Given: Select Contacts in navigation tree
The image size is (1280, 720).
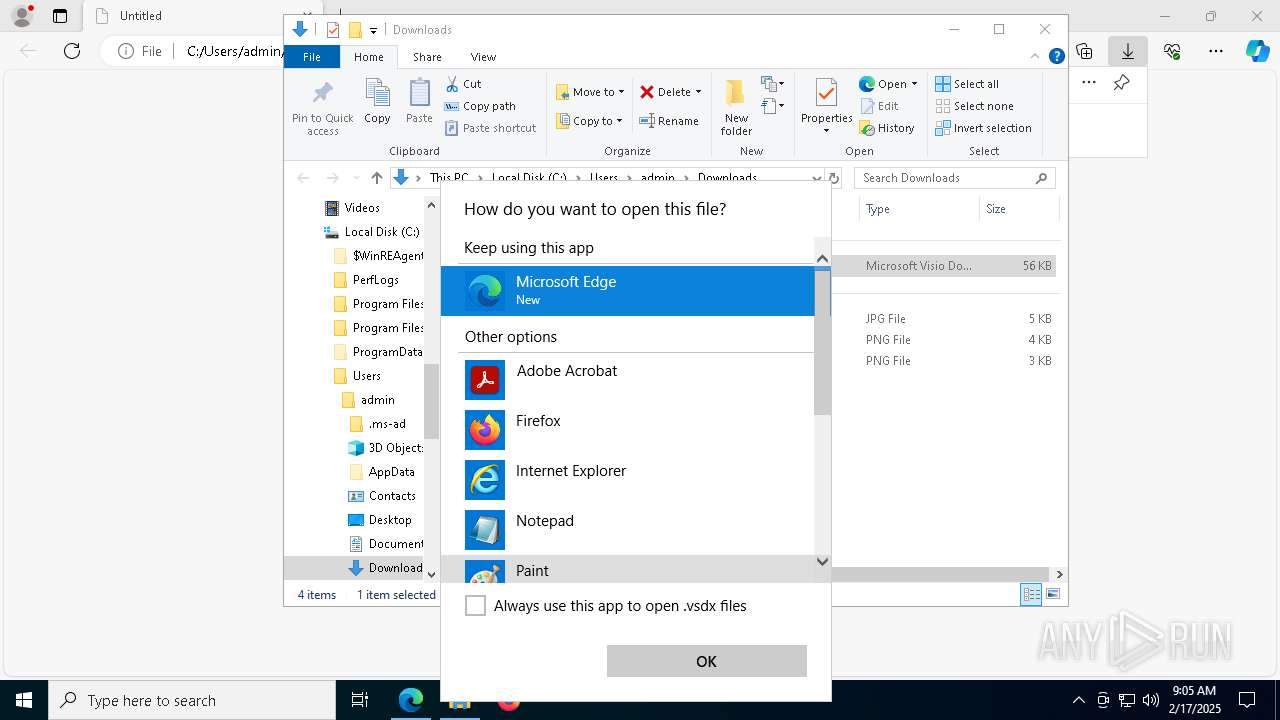Looking at the screenshot, I should tap(382, 496).
